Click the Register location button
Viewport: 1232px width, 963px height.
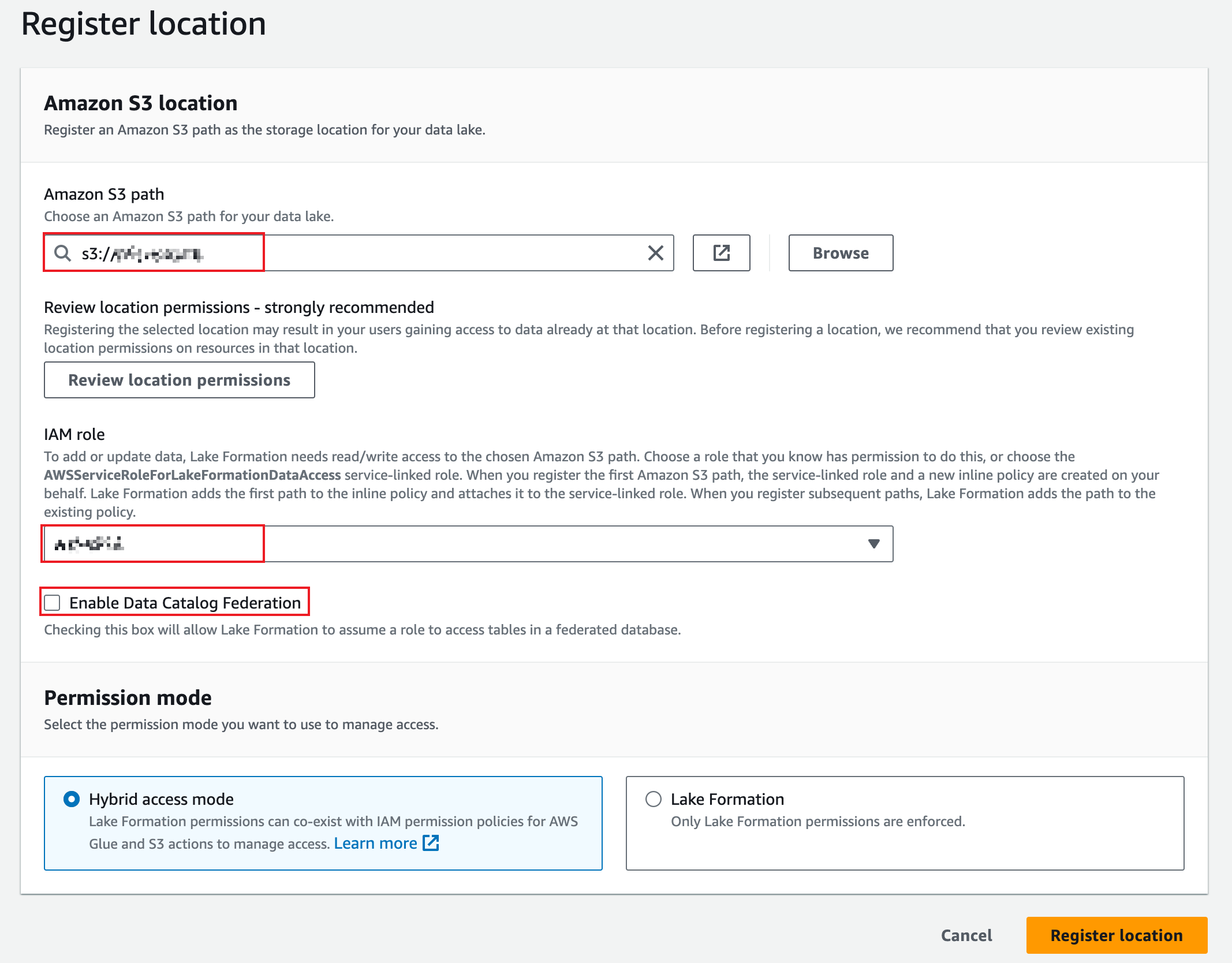pyautogui.click(x=1117, y=935)
